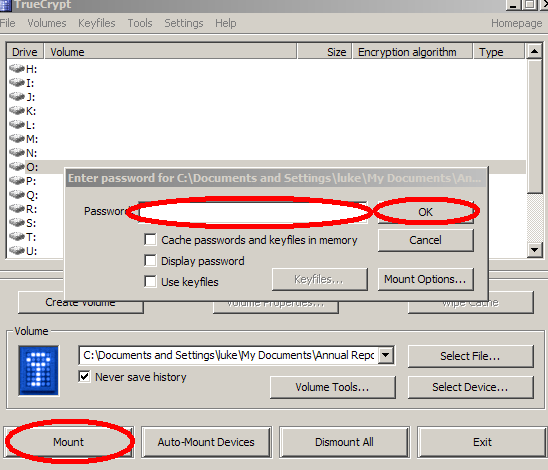Enable Cache passwords and keyfiles in memory

click(x=150, y=240)
